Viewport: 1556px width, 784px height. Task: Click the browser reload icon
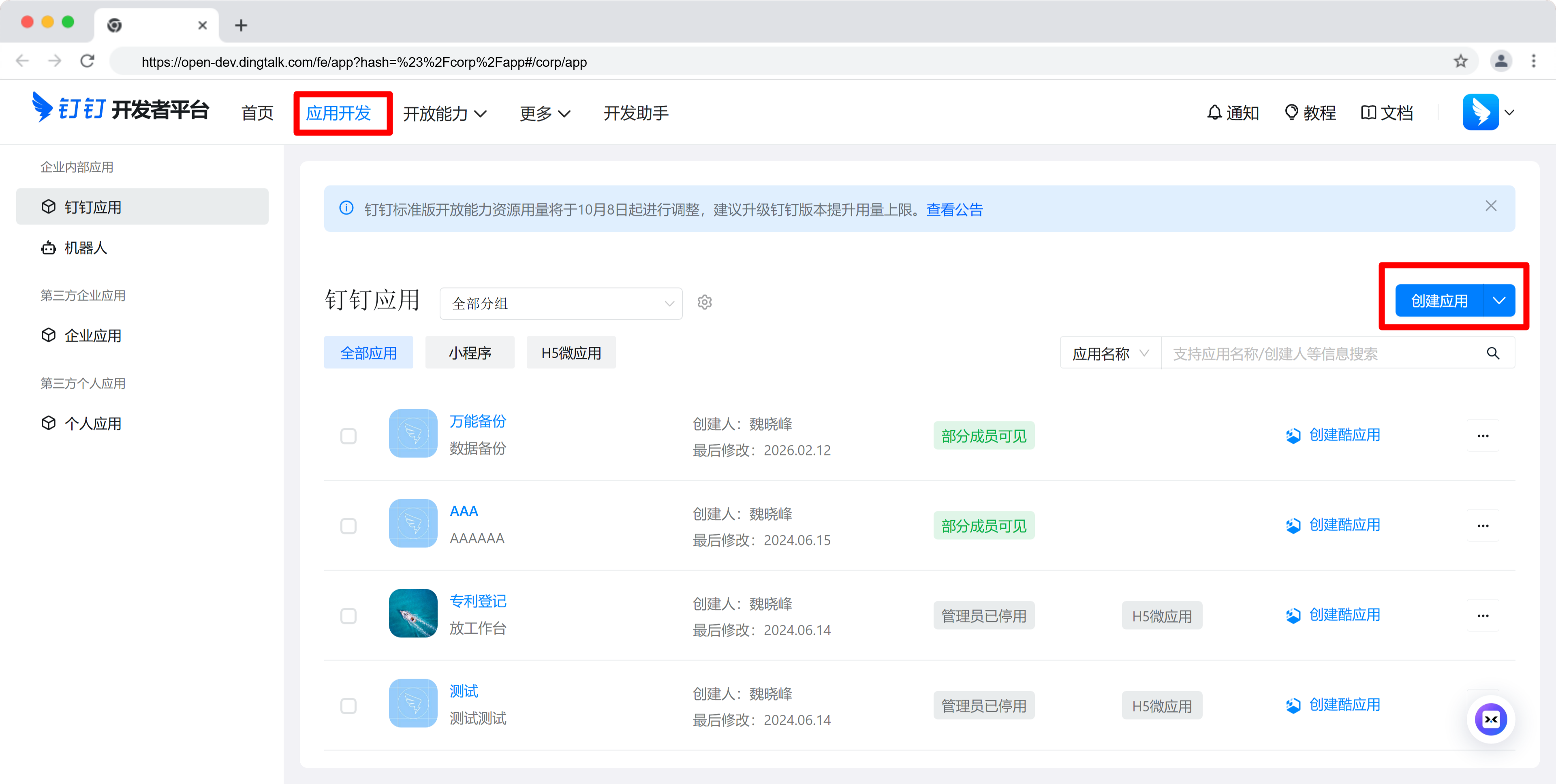tap(88, 61)
